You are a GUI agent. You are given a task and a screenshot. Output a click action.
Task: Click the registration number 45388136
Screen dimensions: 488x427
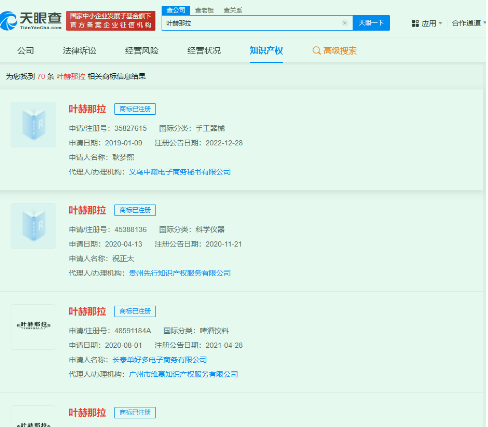point(131,229)
